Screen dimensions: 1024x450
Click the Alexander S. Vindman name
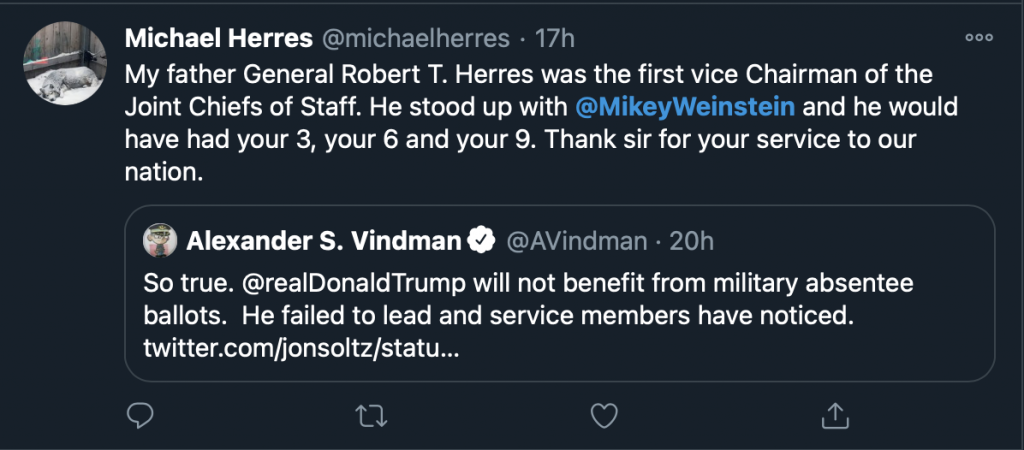[323, 241]
